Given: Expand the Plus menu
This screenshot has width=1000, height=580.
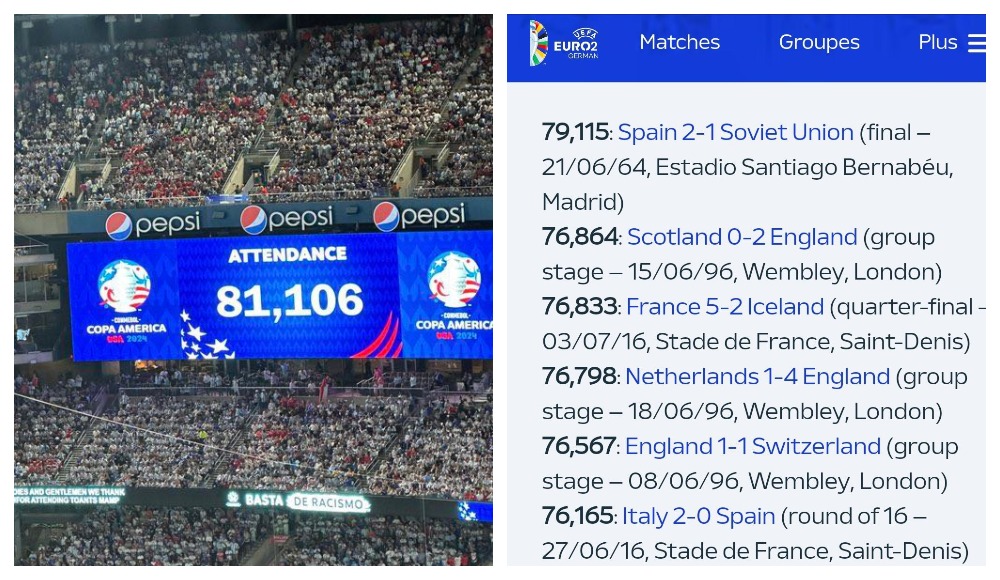Looking at the screenshot, I should [938, 42].
